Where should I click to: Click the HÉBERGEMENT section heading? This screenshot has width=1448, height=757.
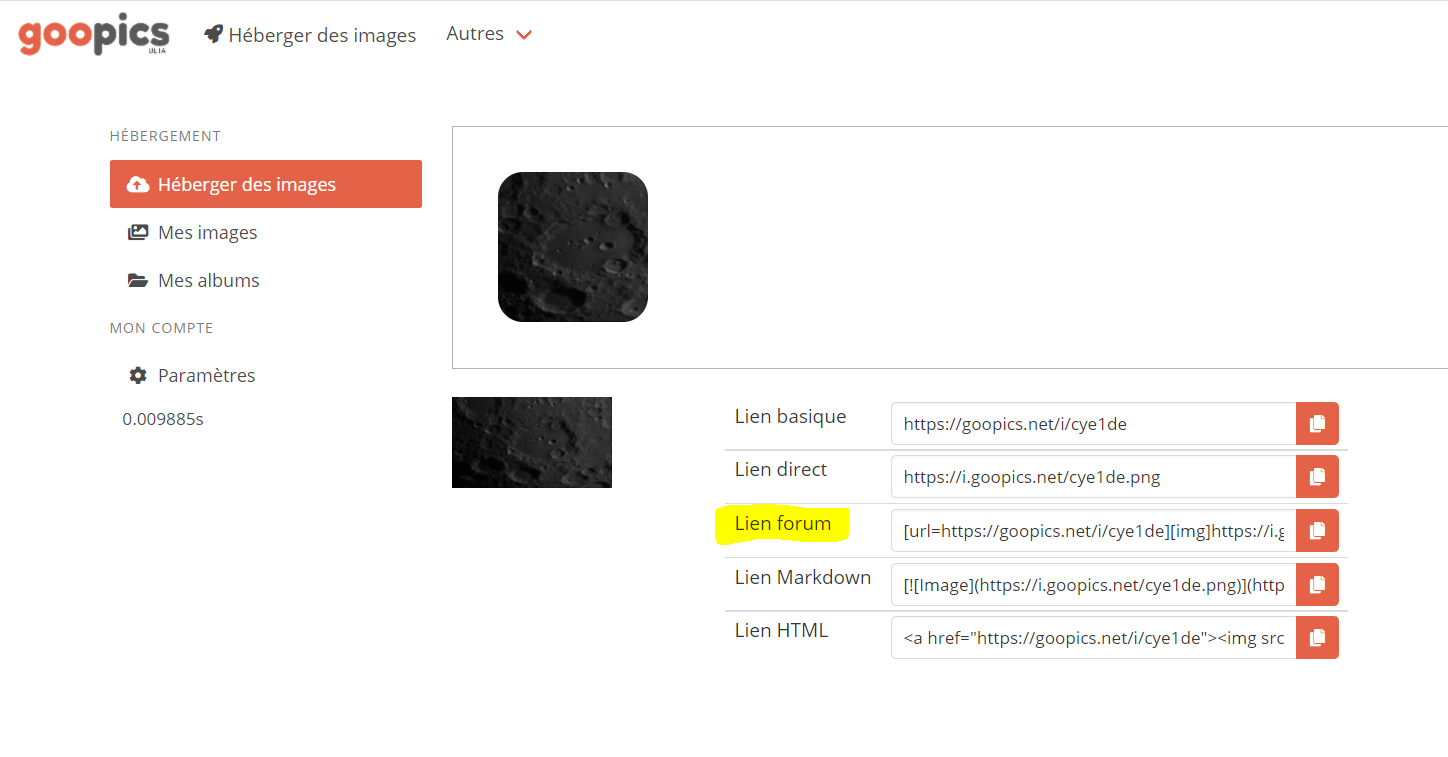tap(165, 136)
